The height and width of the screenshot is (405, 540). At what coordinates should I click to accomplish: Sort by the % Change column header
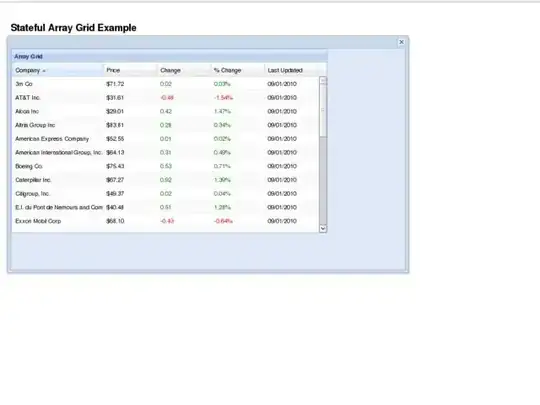[x=238, y=70]
